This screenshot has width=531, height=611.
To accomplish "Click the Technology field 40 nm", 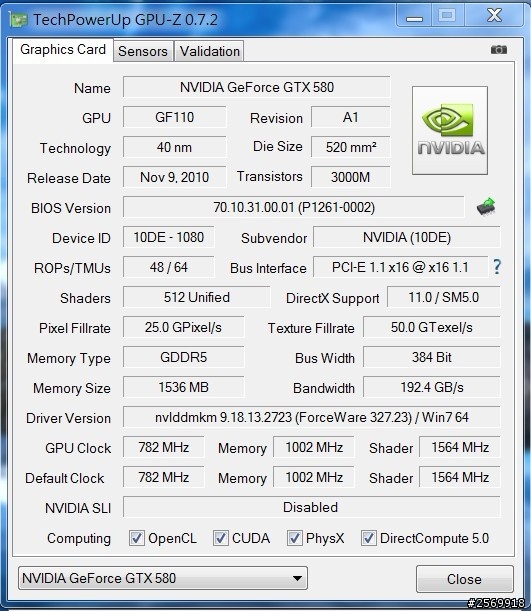I will click(175, 147).
